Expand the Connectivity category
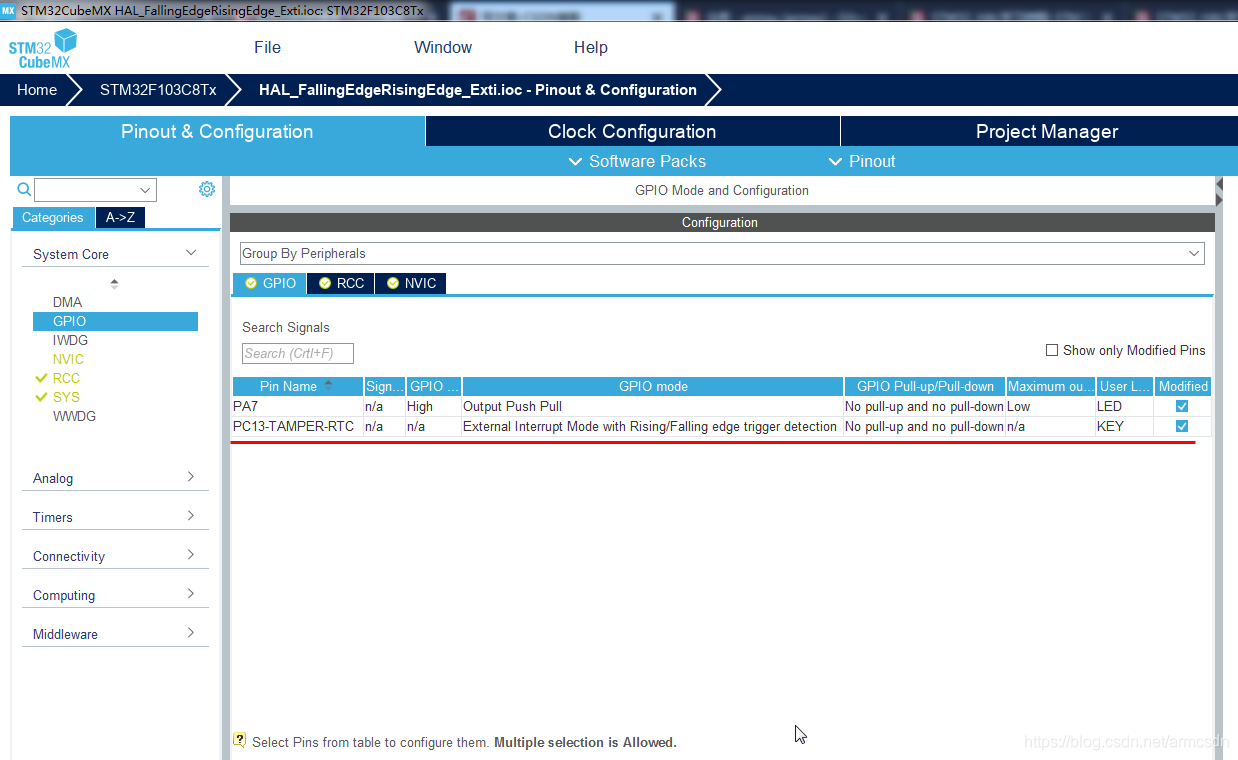Image resolution: width=1238 pixels, height=760 pixels. [115, 556]
